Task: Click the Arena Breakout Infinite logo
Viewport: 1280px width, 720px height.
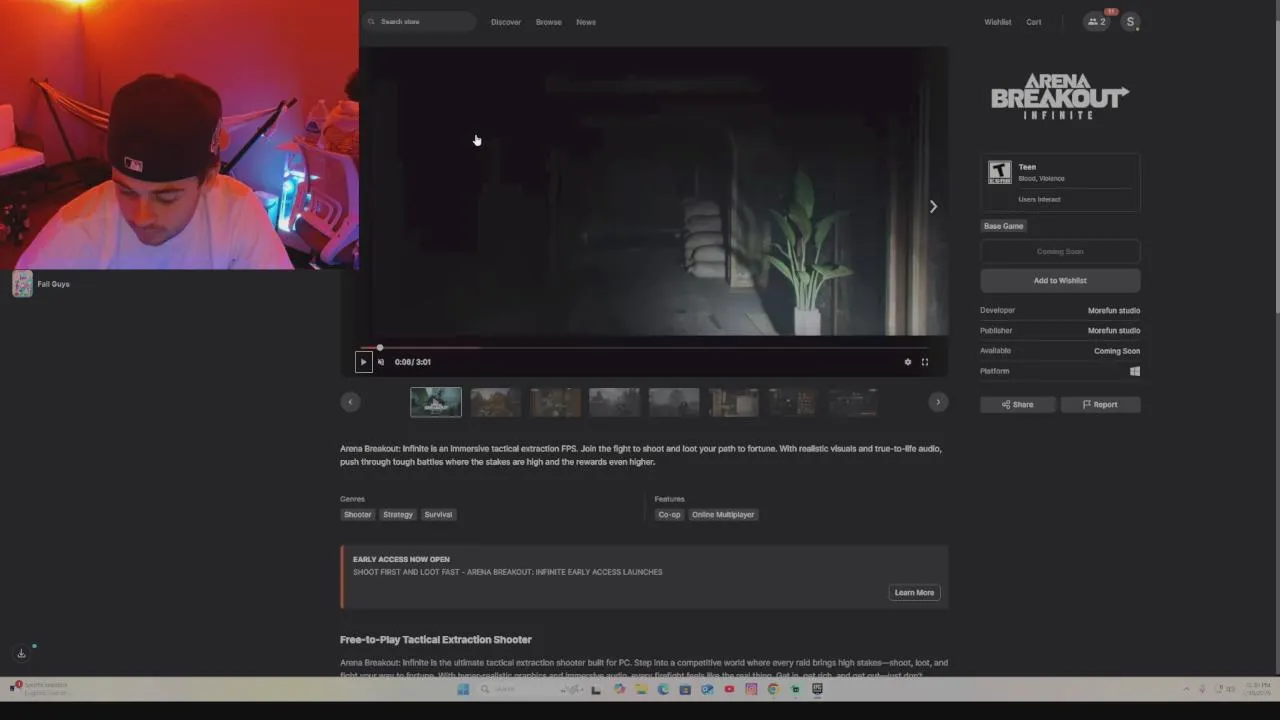Action: pos(1060,96)
